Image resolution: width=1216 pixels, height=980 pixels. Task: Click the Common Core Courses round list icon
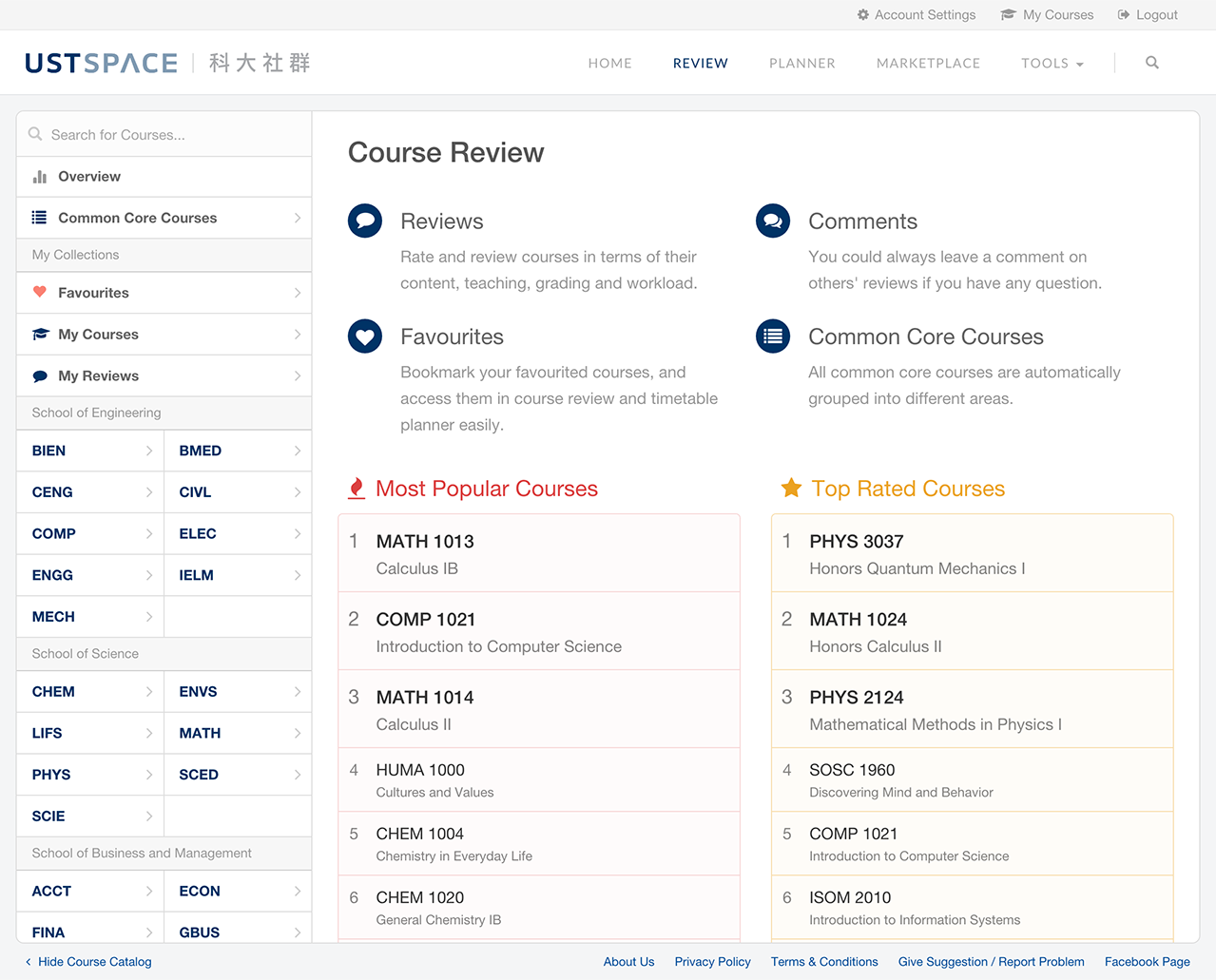pyautogui.click(x=773, y=336)
